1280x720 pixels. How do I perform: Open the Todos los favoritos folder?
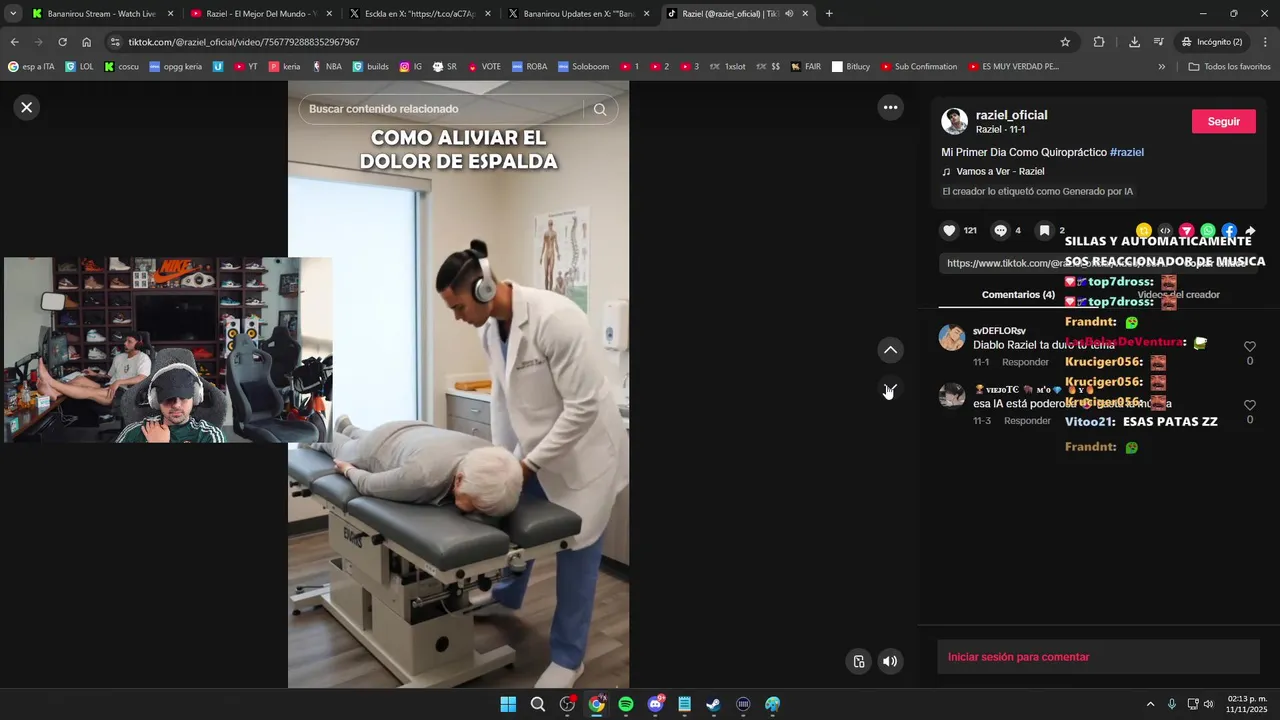(x=1229, y=67)
